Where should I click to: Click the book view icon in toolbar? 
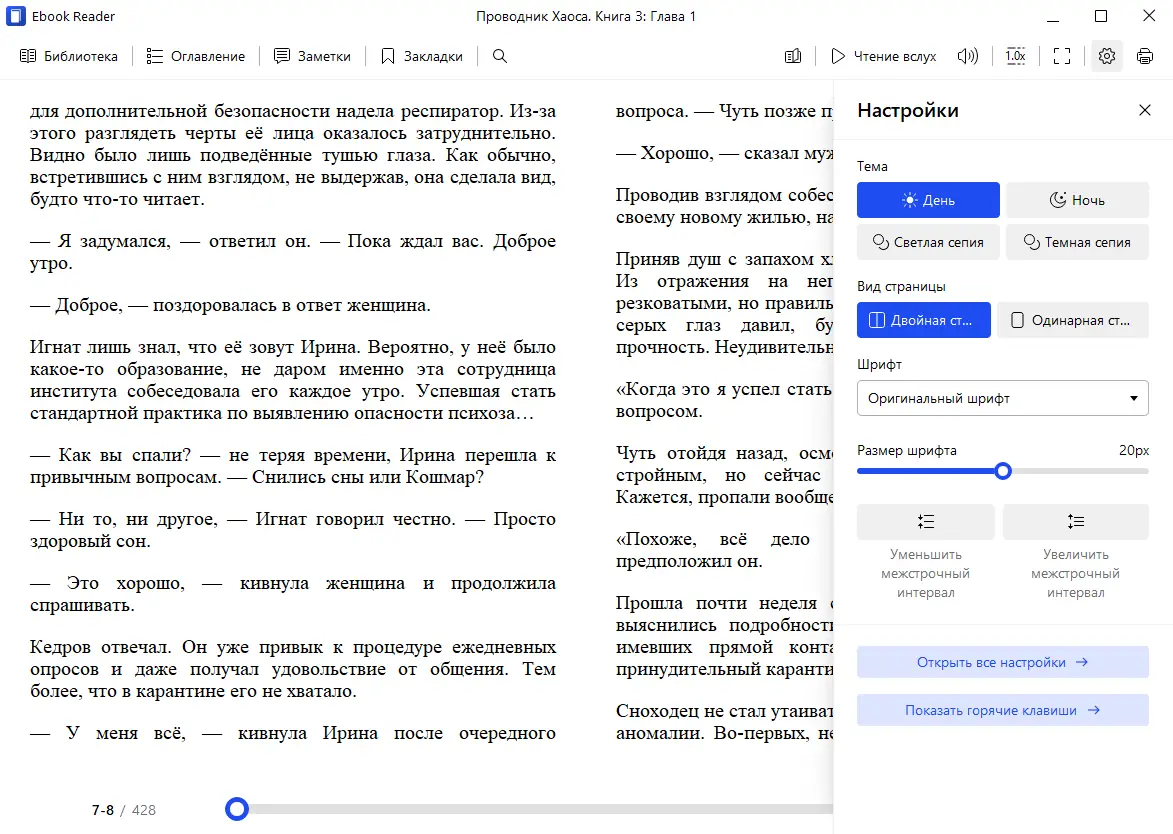793,56
